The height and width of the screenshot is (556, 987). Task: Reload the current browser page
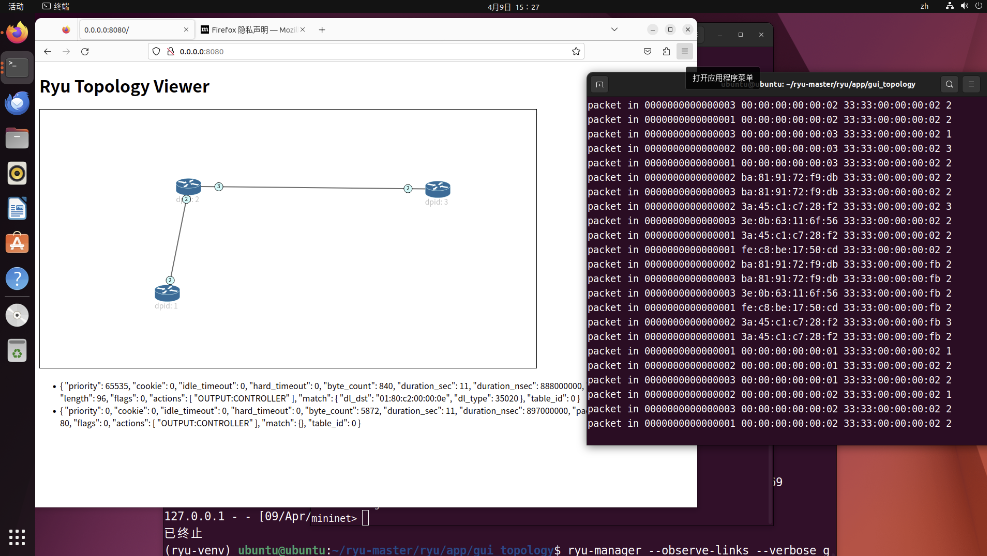click(x=85, y=51)
